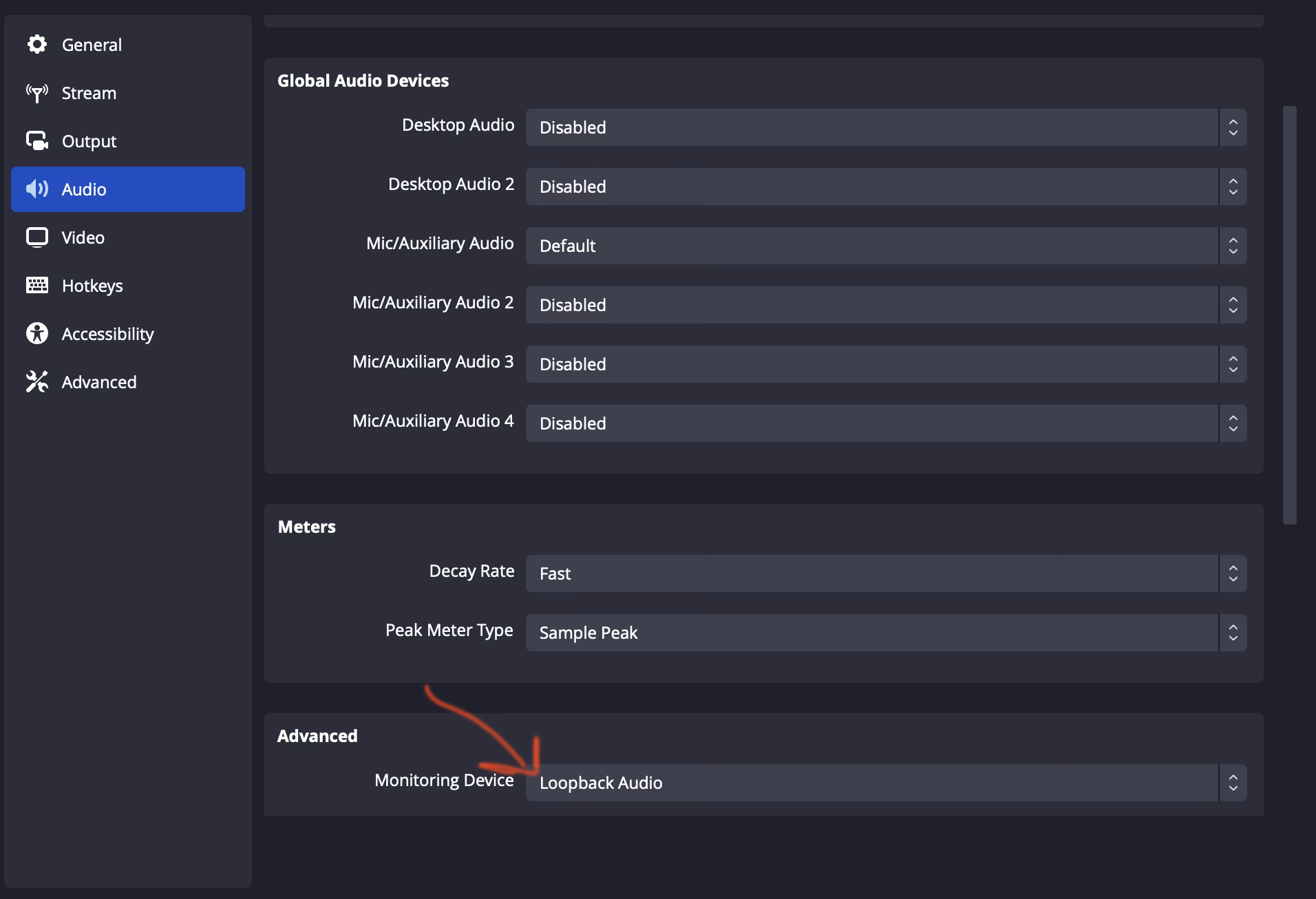Switch to the Video settings tab

pyautogui.click(x=83, y=237)
